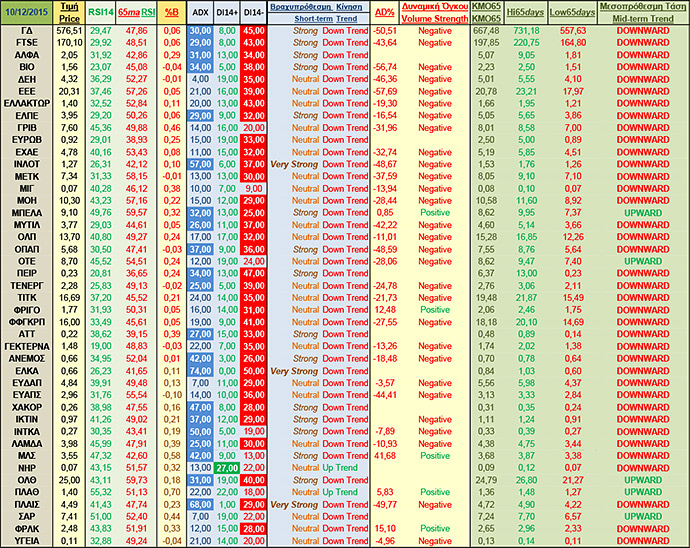This screenshot has height=548, width=690.
Task: Select the ΥΓΕΙΑ row label
Action: 28,541
